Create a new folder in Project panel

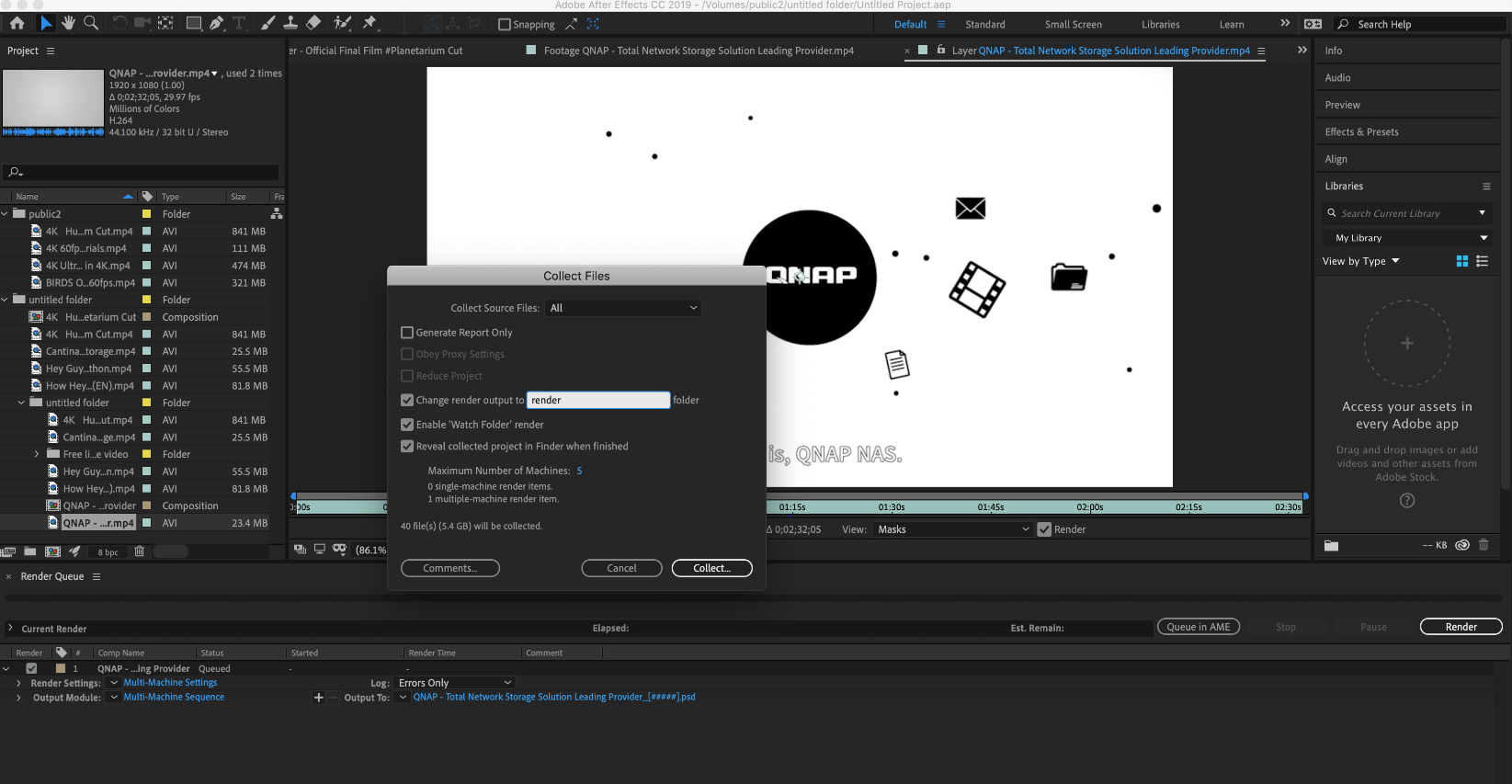(x=30, y=551)
